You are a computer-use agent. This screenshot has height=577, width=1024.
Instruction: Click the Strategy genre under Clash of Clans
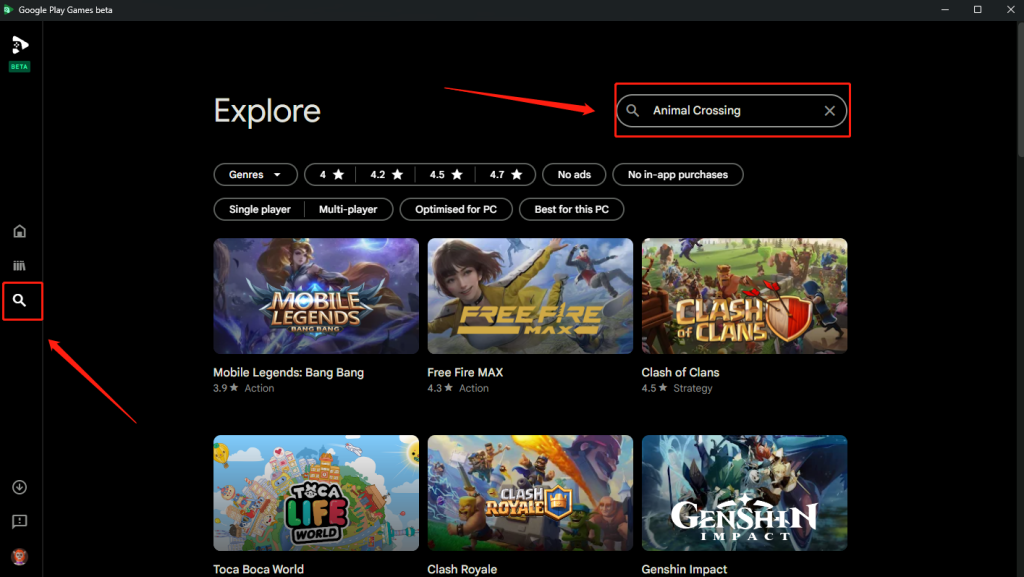click(x=693, y=388)
